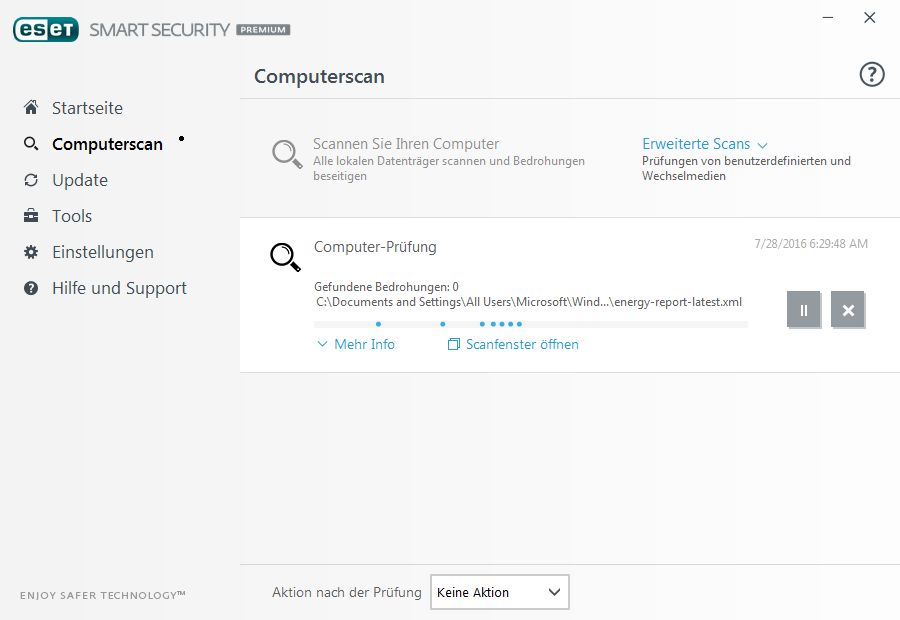The height and width of the screenshot is (620, 900).
Task: Click the black Computer-Prüfung magnifier icon
Action: 285,257
